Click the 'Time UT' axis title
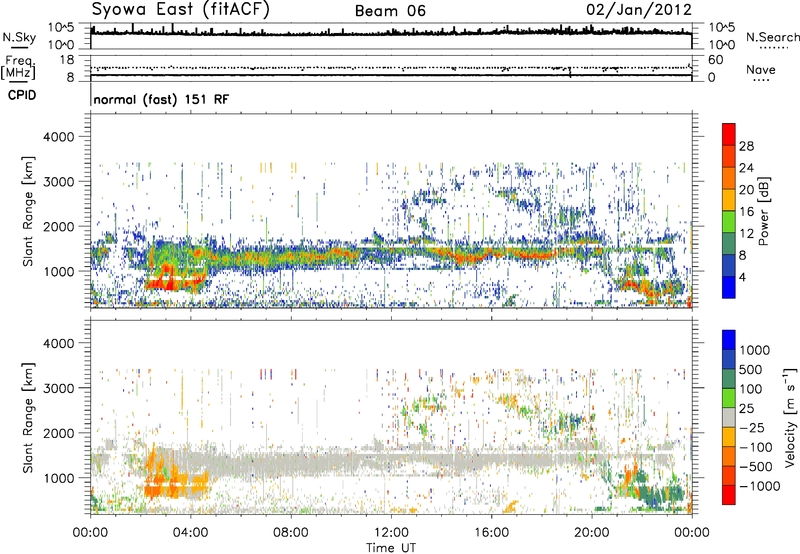The width and height of the screenshot is (800, 554). pyautogui.click(x=391, y=548)
